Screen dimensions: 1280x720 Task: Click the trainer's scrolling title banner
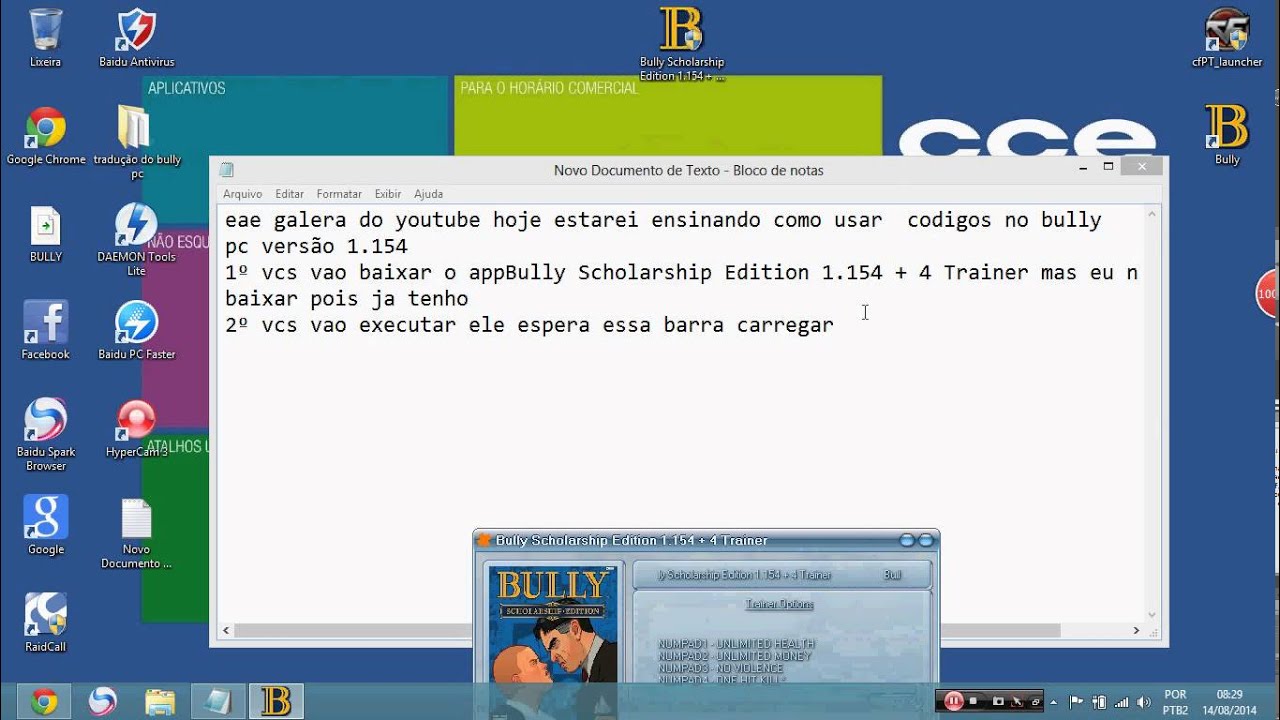coord(782,575)
